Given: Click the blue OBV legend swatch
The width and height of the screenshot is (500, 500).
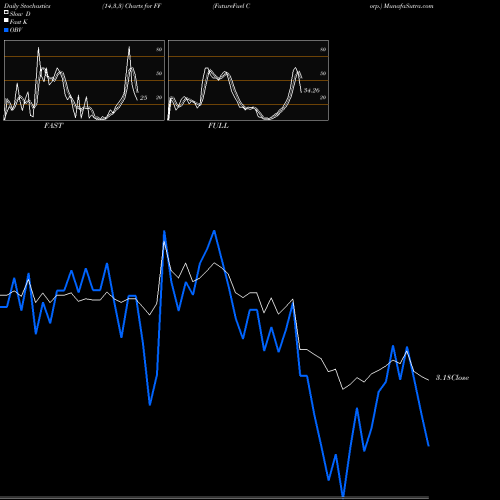Looking at the screenshot, I should tap(6, 30).
